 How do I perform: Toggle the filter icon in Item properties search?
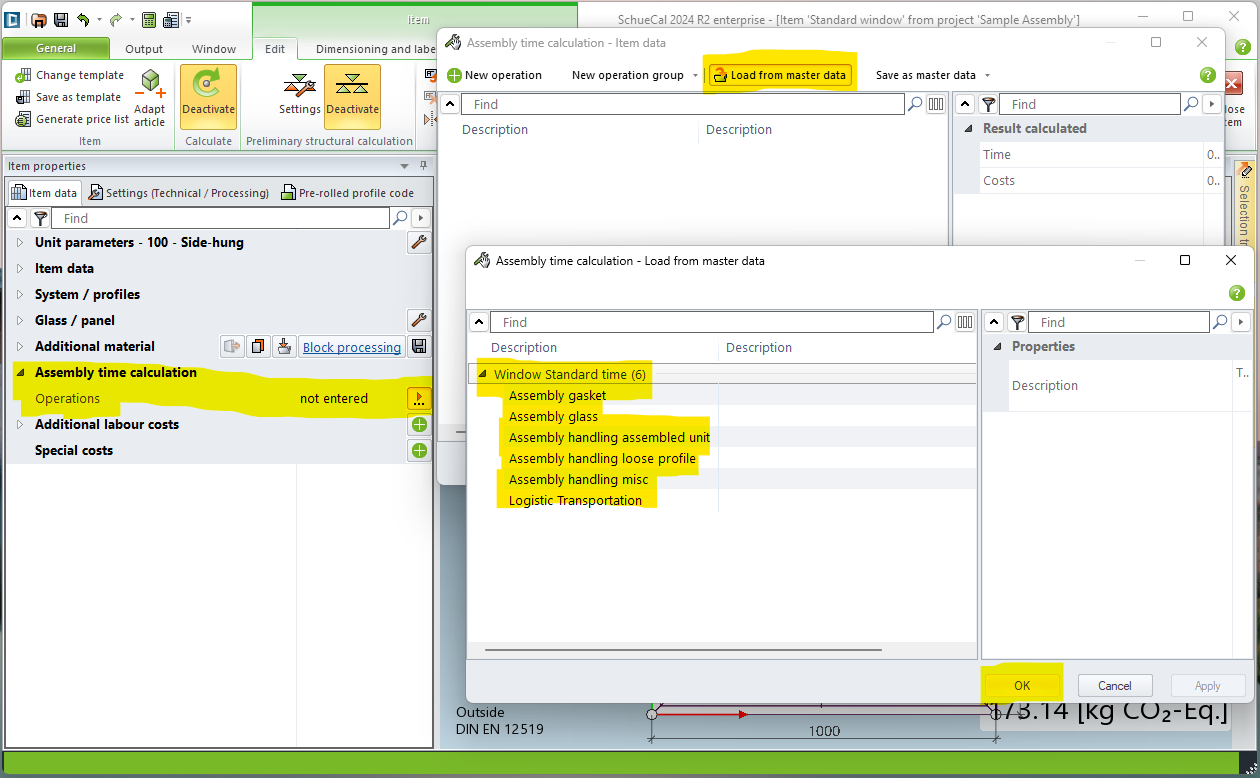point(40,218)
